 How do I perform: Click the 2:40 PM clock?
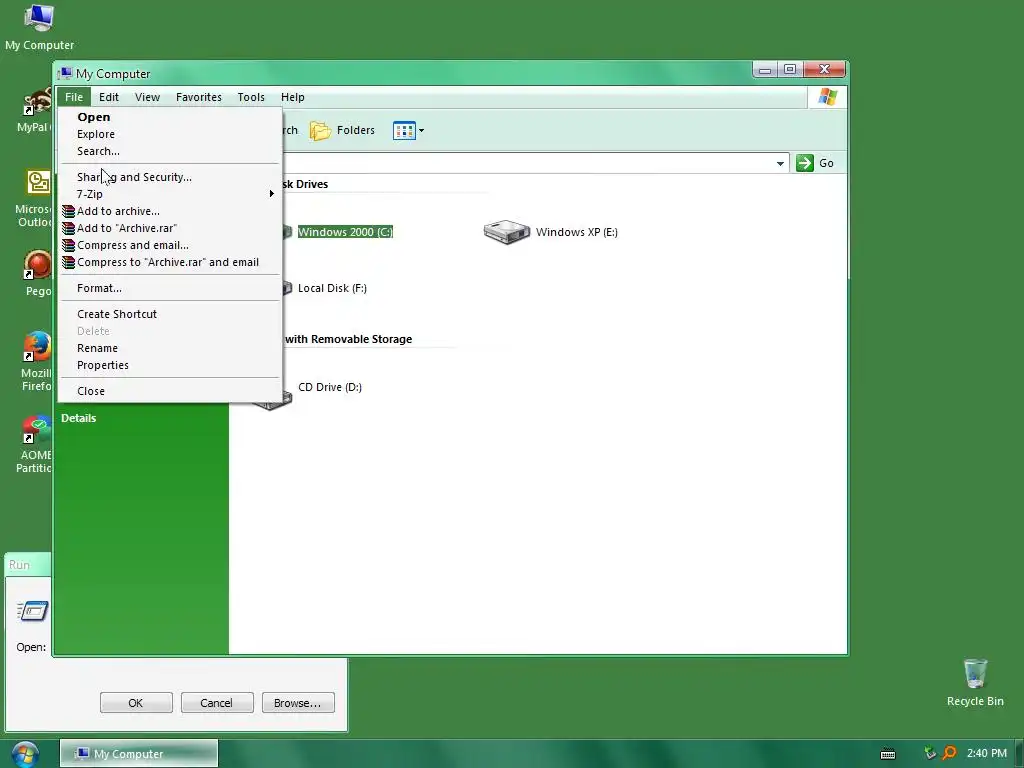click(987, 753)
